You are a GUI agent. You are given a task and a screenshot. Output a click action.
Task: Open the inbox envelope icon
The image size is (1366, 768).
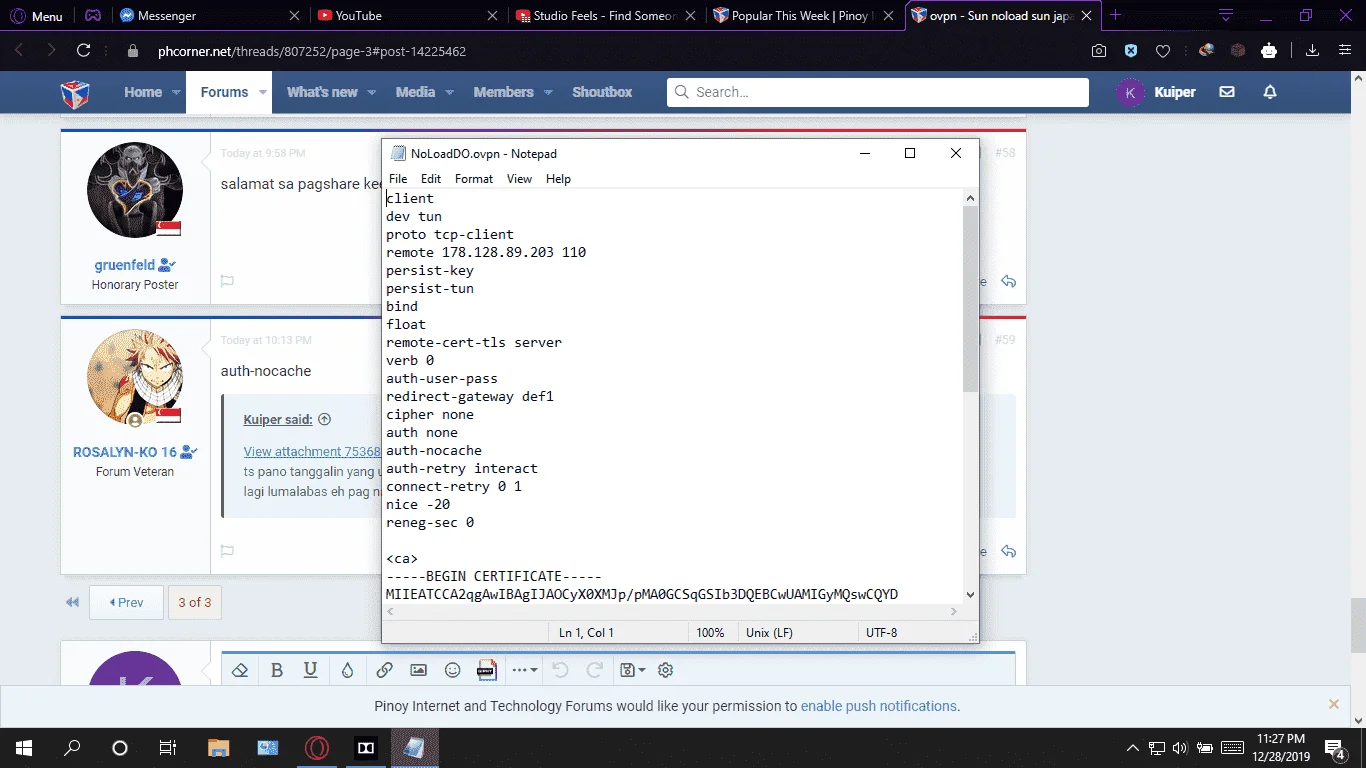point(1227,92)
